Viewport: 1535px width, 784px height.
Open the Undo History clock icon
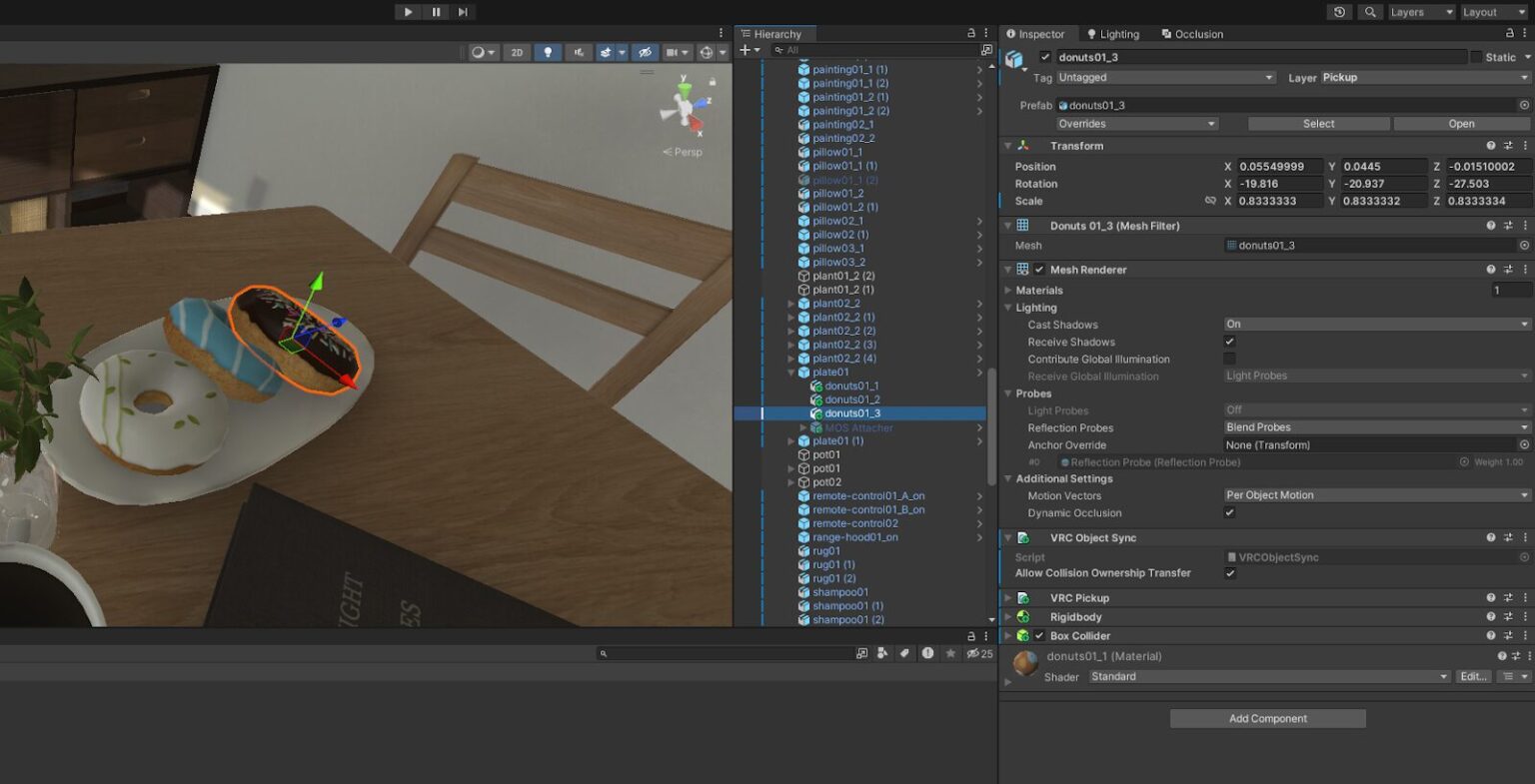click(x=1339, y=12)
